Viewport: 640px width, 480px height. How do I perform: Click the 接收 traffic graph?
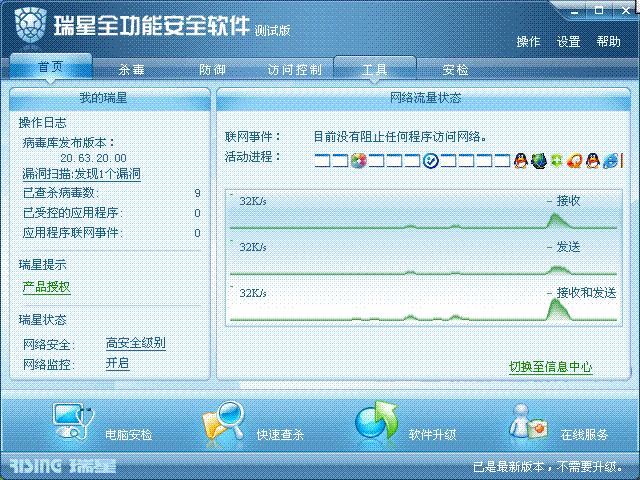(424, 212)
